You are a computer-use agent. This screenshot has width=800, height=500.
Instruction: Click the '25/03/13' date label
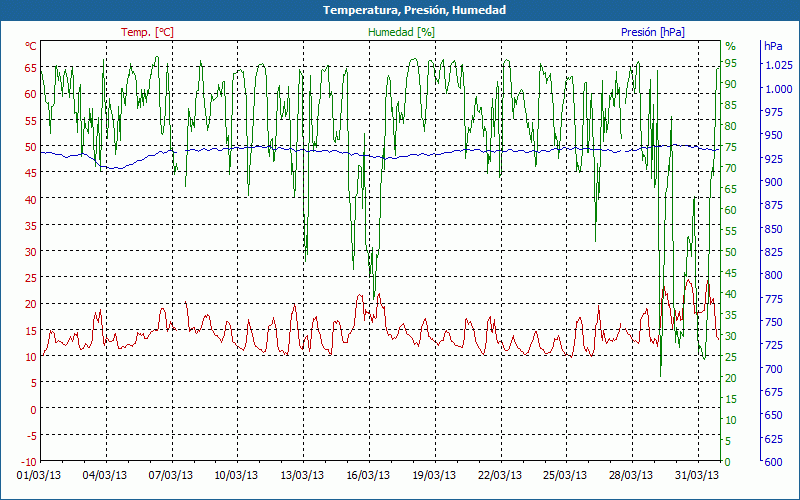click(x=565, y=476)
